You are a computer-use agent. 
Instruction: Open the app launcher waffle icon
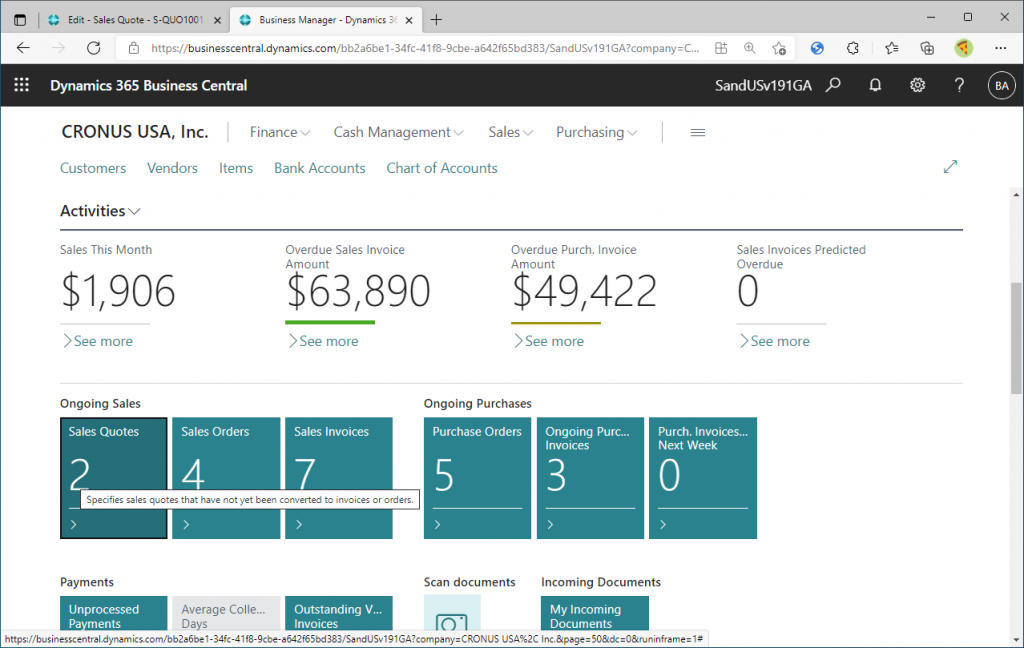22,85
